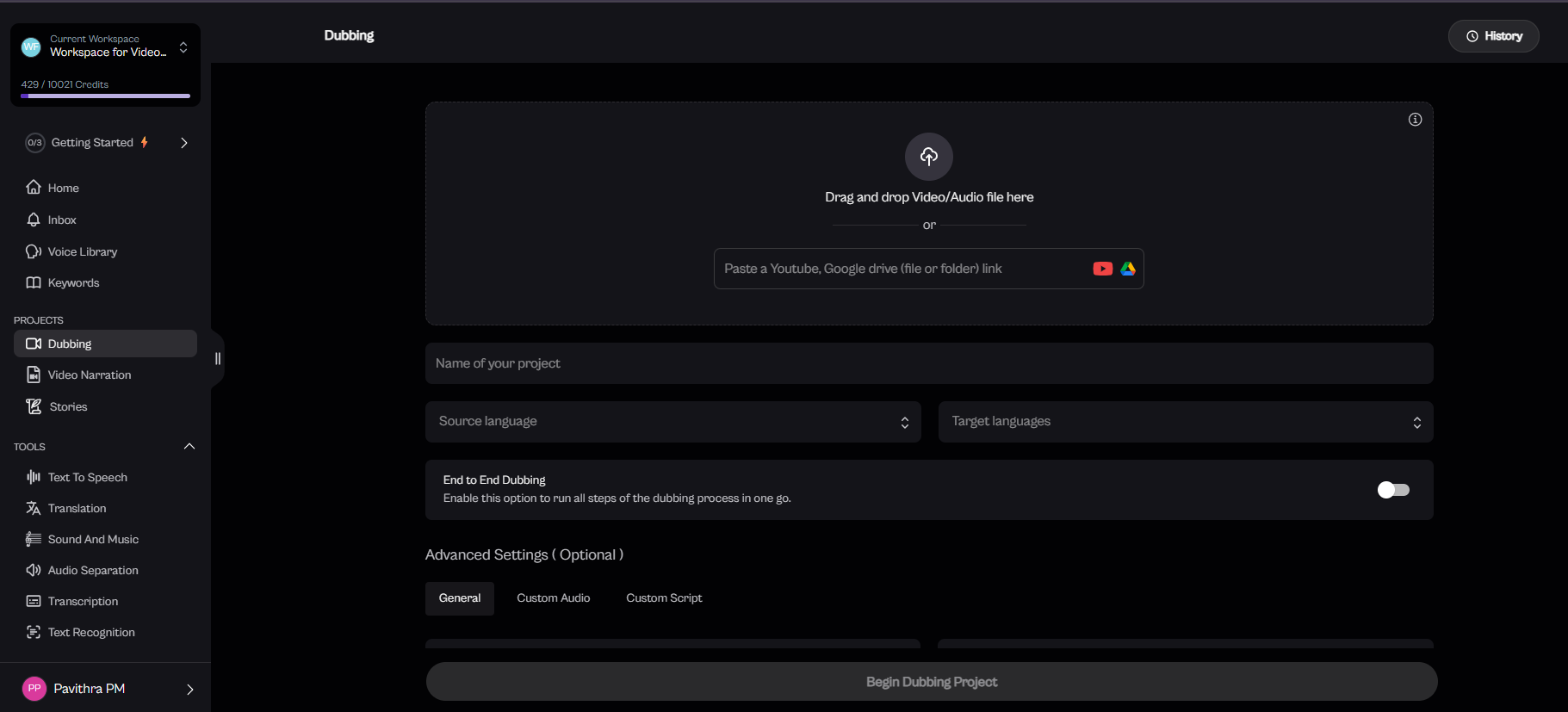This screenshot has height=712, width=1568.
Task: Enable End to End Dubbing toggle
Action: click(1392, 490)
